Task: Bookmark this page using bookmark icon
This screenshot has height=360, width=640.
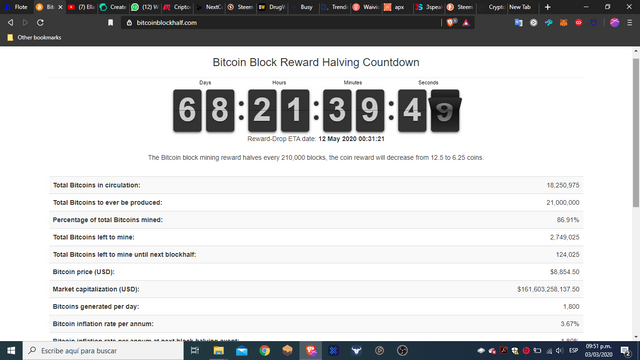Action: click(110, 22)
